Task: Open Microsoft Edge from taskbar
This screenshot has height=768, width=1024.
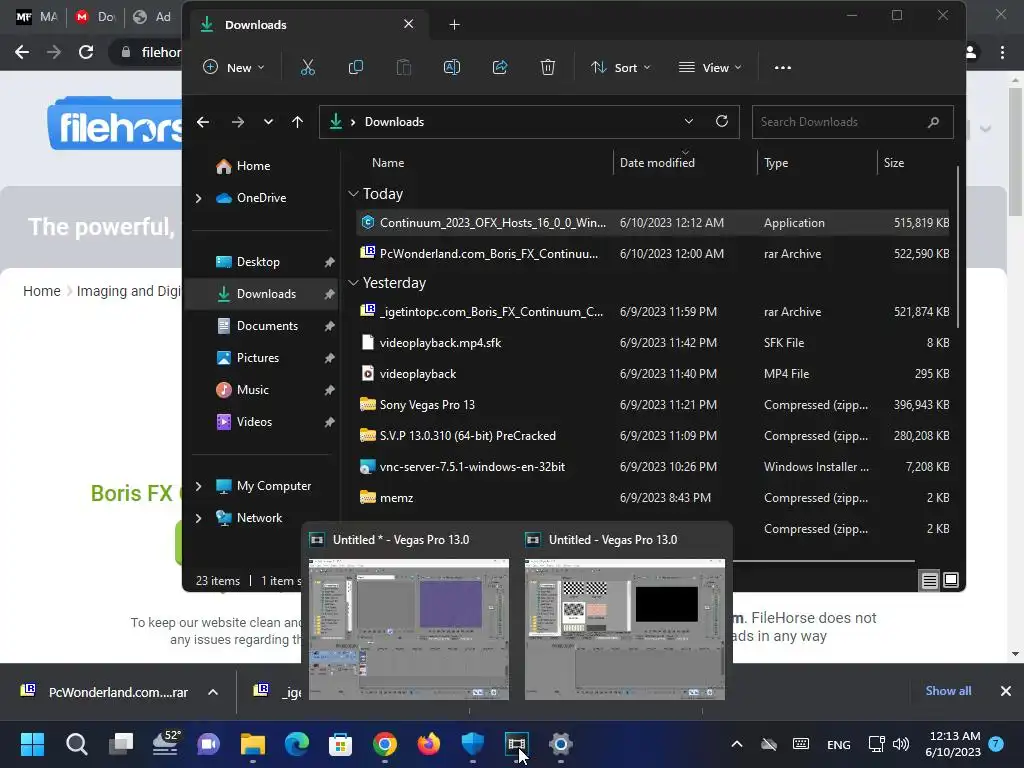Action: click(x=296, y=744)
